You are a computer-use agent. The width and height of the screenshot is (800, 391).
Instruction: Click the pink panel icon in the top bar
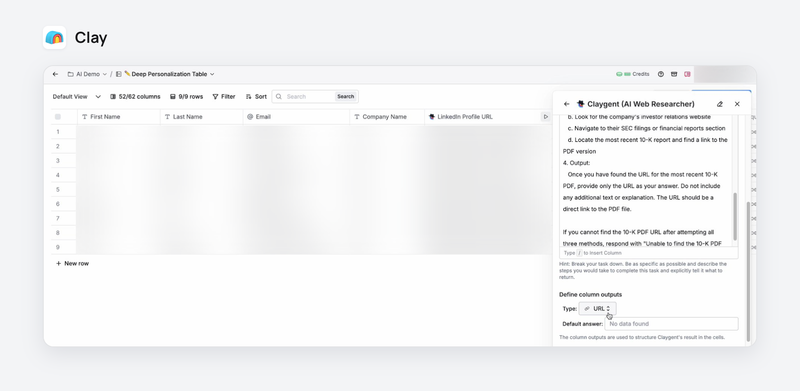[687, 74]
